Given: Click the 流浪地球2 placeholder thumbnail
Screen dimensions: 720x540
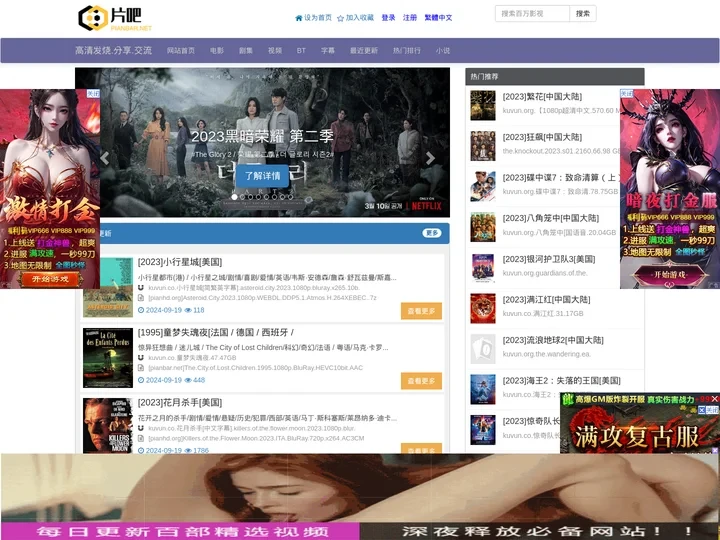Looking at the screenshot, I should [x=483, y=349].
